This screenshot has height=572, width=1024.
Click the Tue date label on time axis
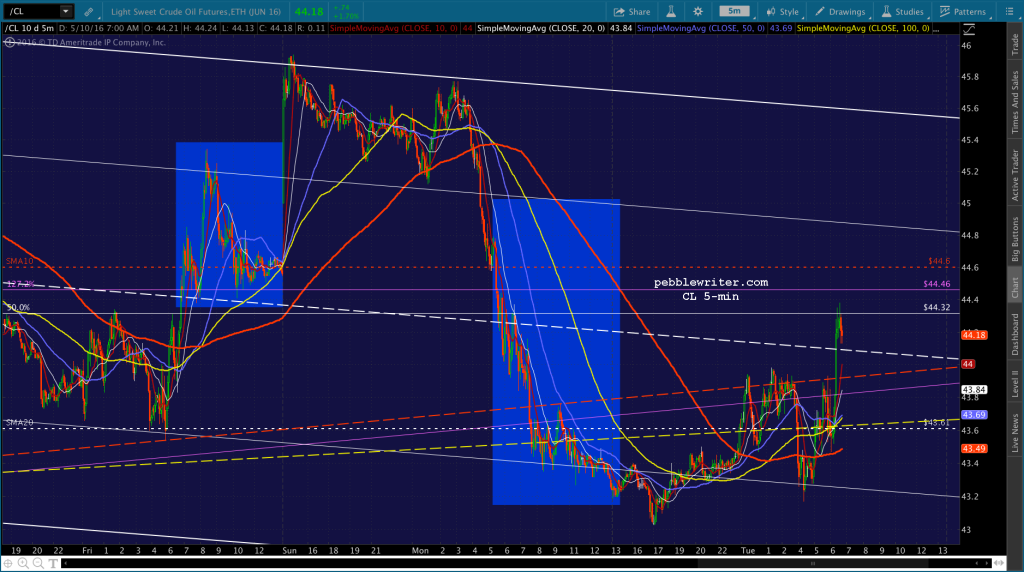coord(748,550)
